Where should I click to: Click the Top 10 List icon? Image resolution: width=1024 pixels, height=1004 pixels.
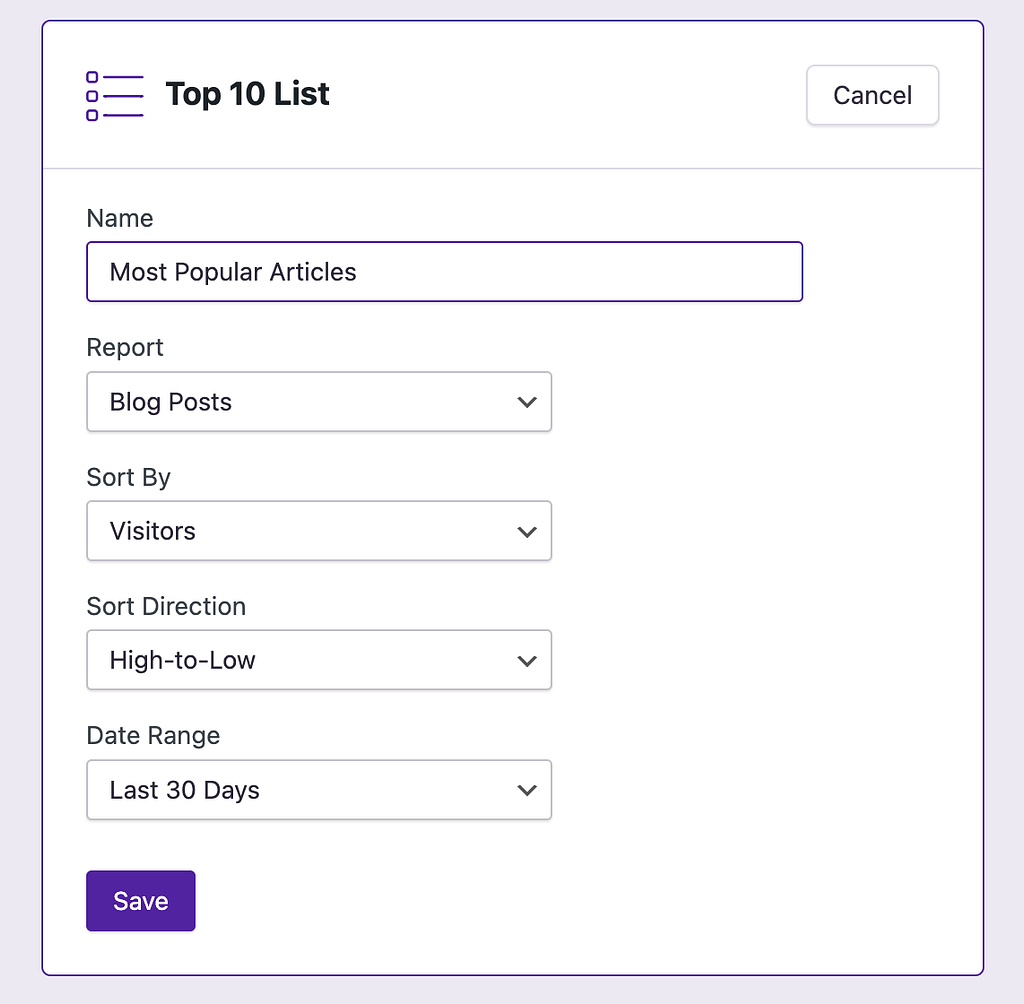pos(115,96)
